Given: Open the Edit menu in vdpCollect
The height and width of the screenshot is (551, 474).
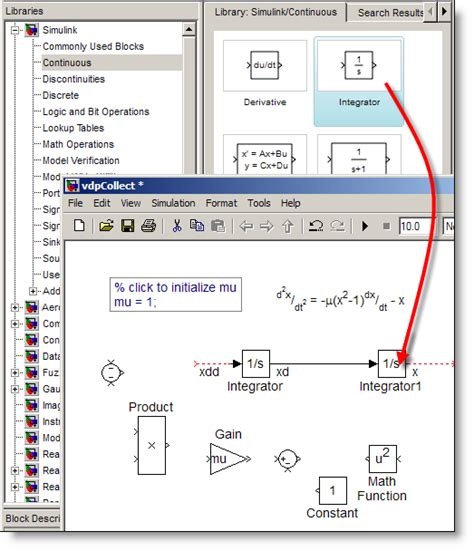Looking at the screenshot, I should (102, 203).
